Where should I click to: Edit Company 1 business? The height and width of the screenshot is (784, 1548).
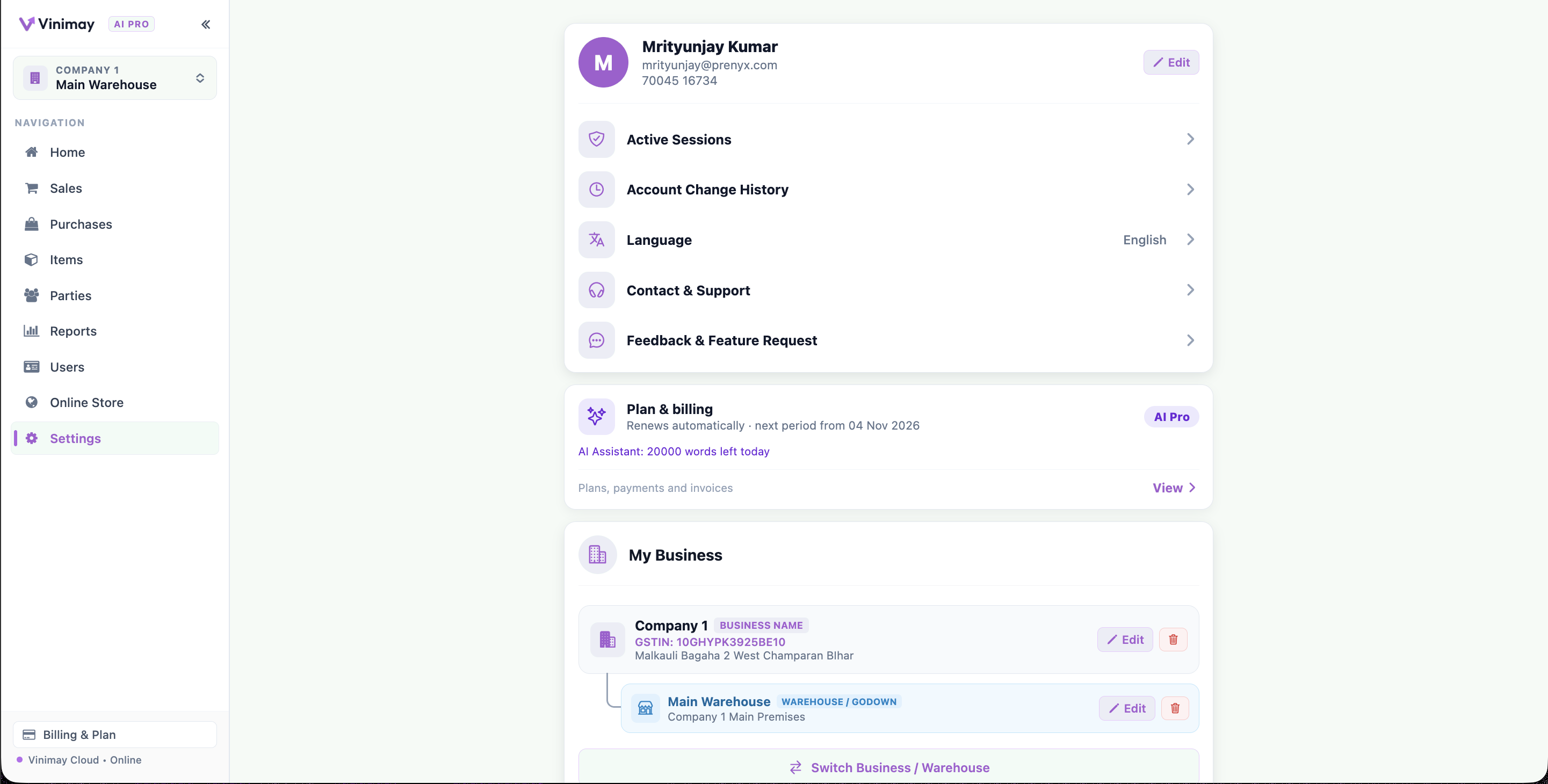coord(1125,640)
